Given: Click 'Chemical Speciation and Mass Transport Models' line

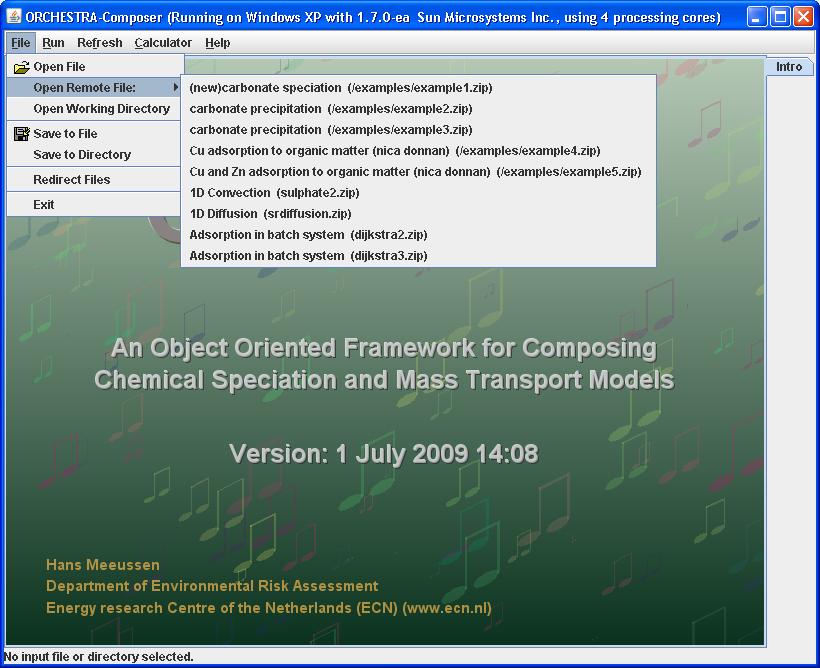Looking at the screenshot, I should point(384,380).
